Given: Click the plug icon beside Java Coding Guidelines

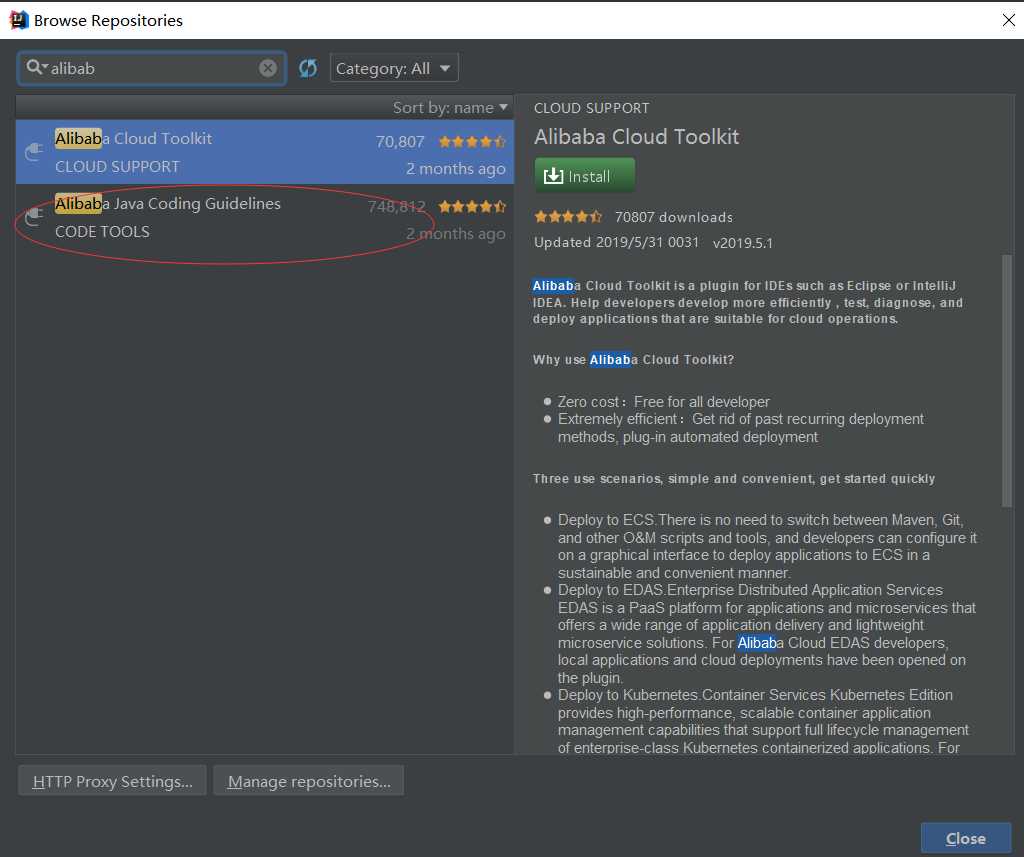Looking at the screenshot, I should click(x=33, y=217).
